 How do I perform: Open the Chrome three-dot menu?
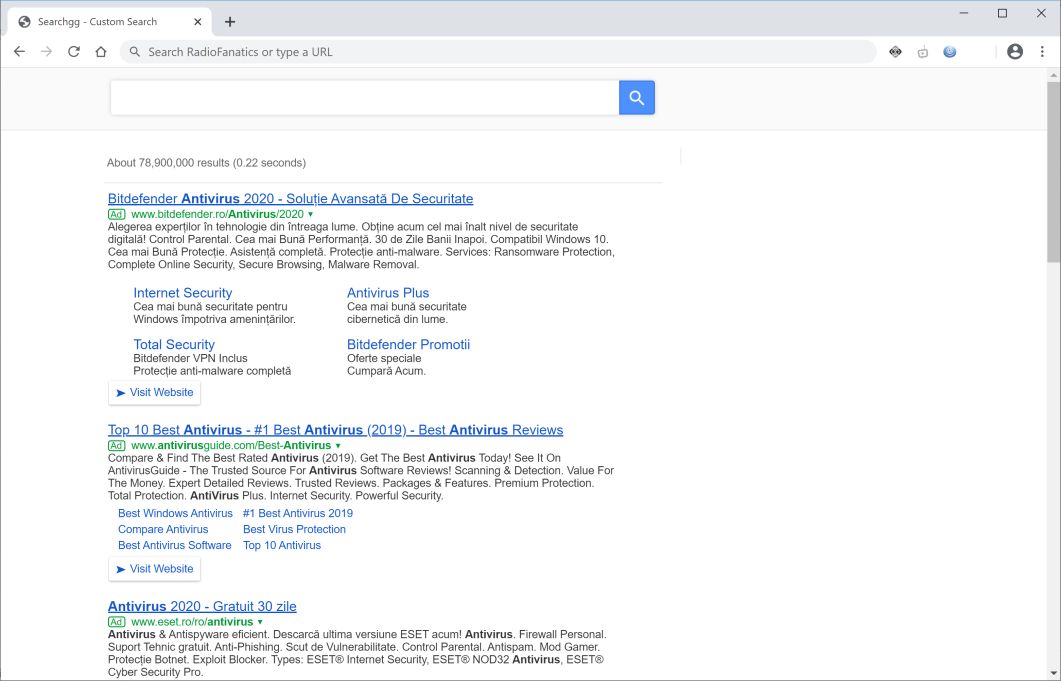pyautogui.click(x=1042, y=52)
